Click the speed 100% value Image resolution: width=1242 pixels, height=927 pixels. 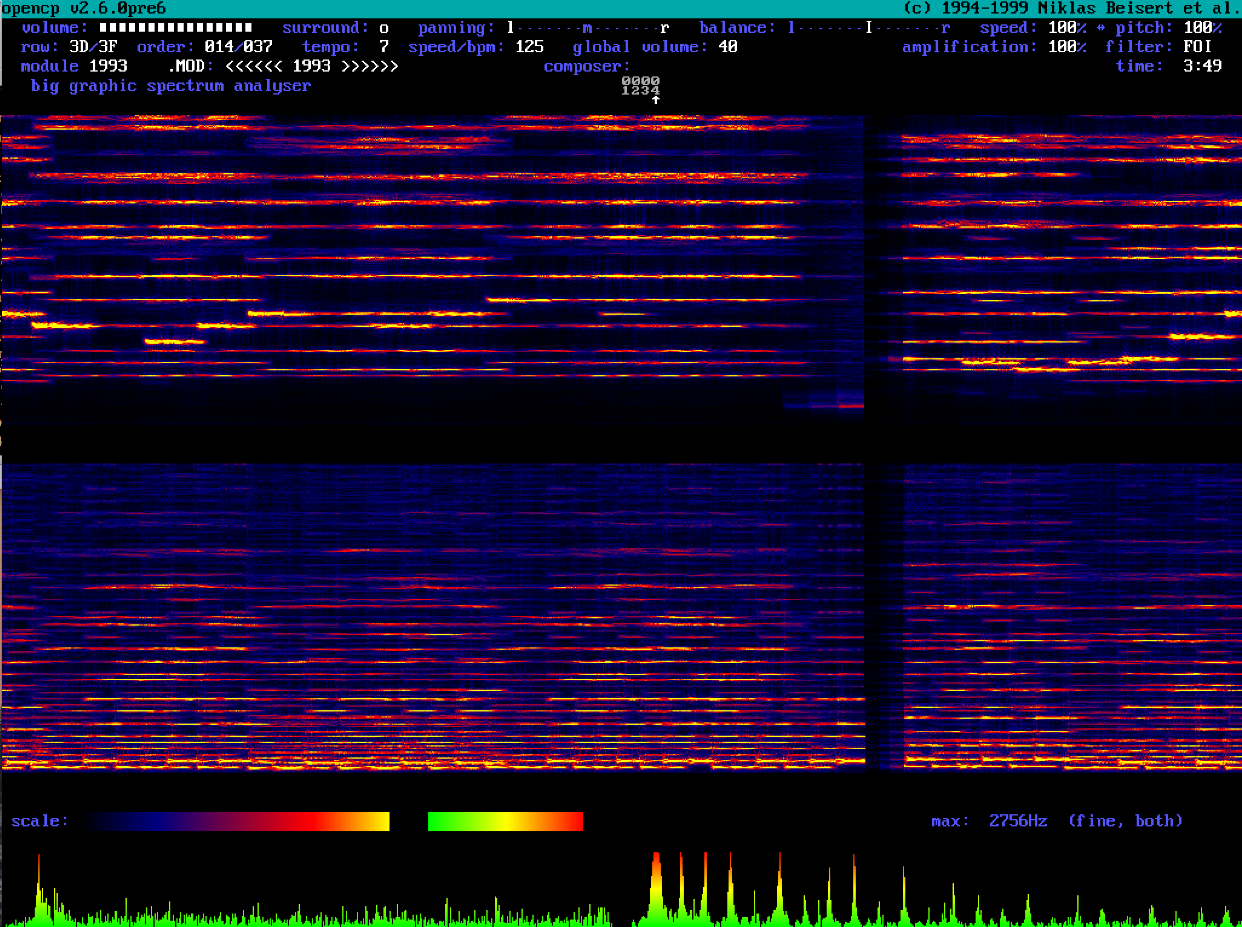tap(1061, 28)
